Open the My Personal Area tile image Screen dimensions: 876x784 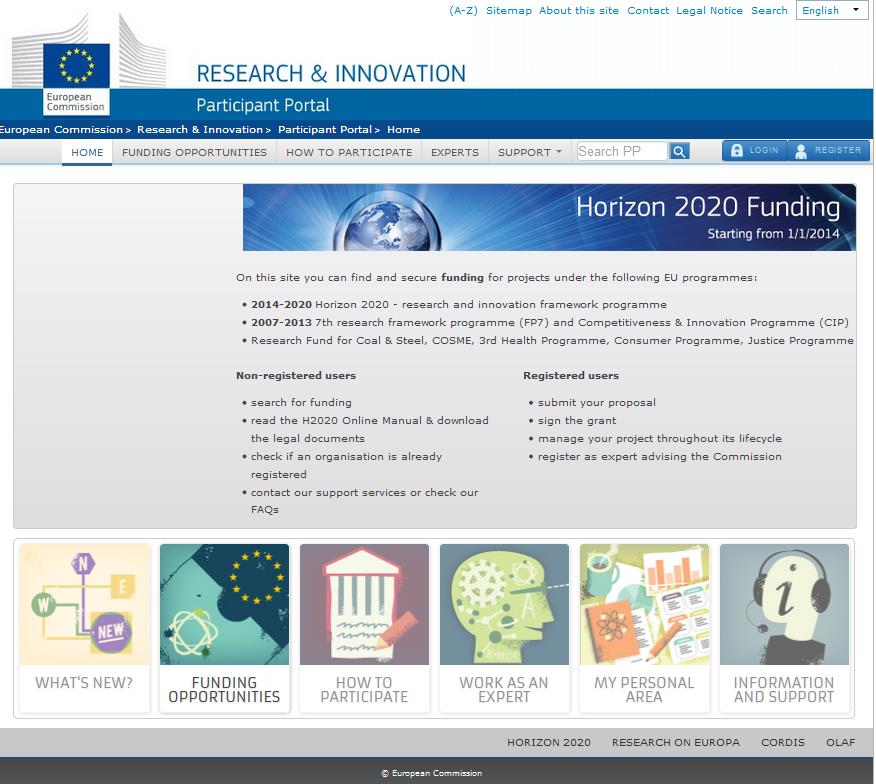tap(644, 605)
